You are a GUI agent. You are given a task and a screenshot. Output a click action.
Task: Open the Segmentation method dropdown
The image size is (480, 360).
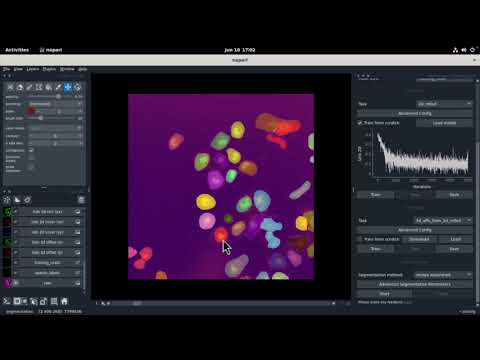(x=443, y=275)
